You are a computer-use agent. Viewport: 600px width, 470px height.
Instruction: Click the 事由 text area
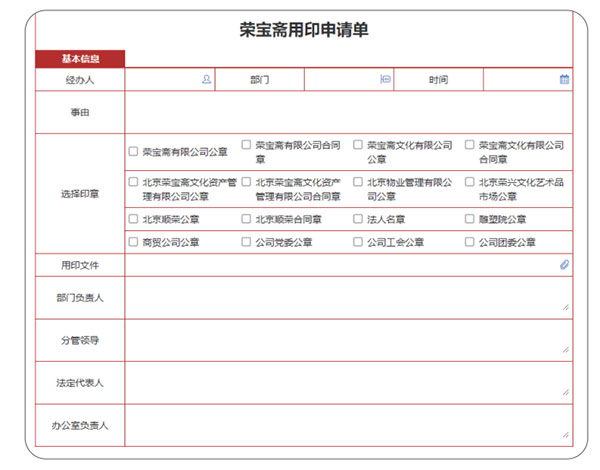point(349,112)
